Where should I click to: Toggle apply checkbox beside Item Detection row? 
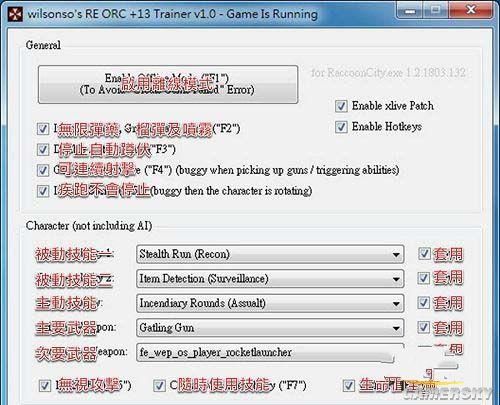tap(424, 278)
